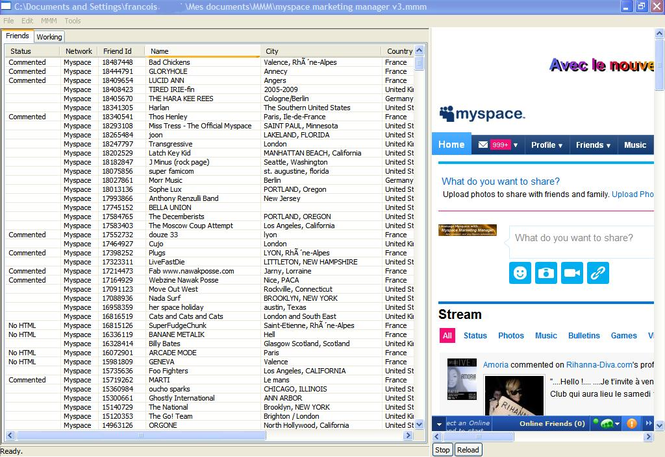This screenshot has width=665, height=457.
Task: Click the Upload Photos link
Action: point(632,194)
